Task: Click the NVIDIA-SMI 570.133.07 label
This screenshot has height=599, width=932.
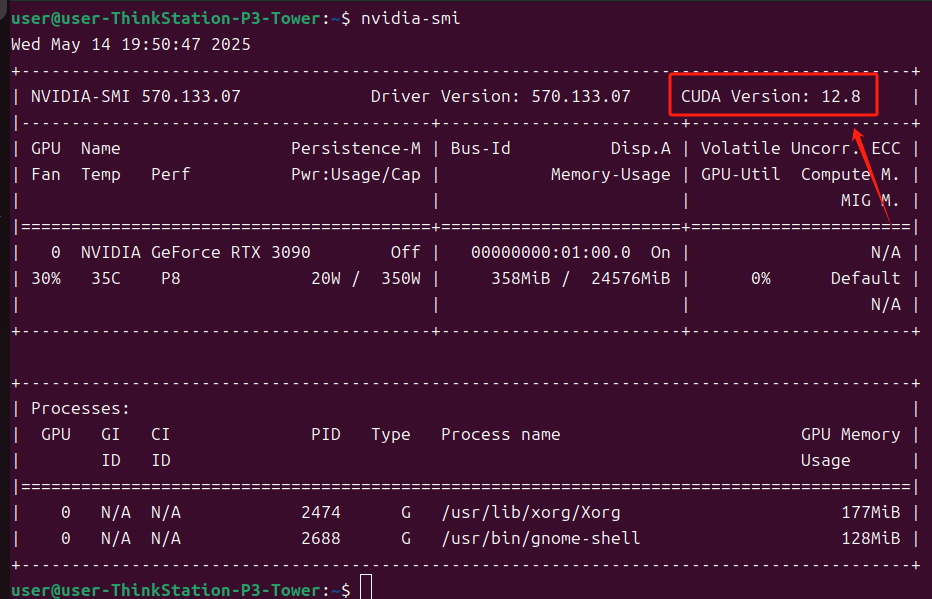Action: 136,96
